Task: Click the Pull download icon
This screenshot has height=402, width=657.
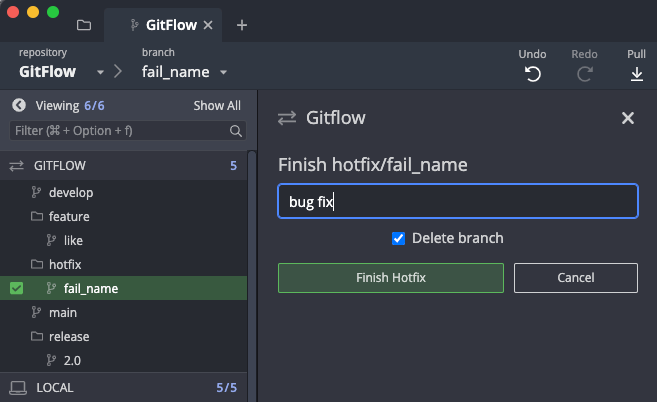Action: [636, 74]
